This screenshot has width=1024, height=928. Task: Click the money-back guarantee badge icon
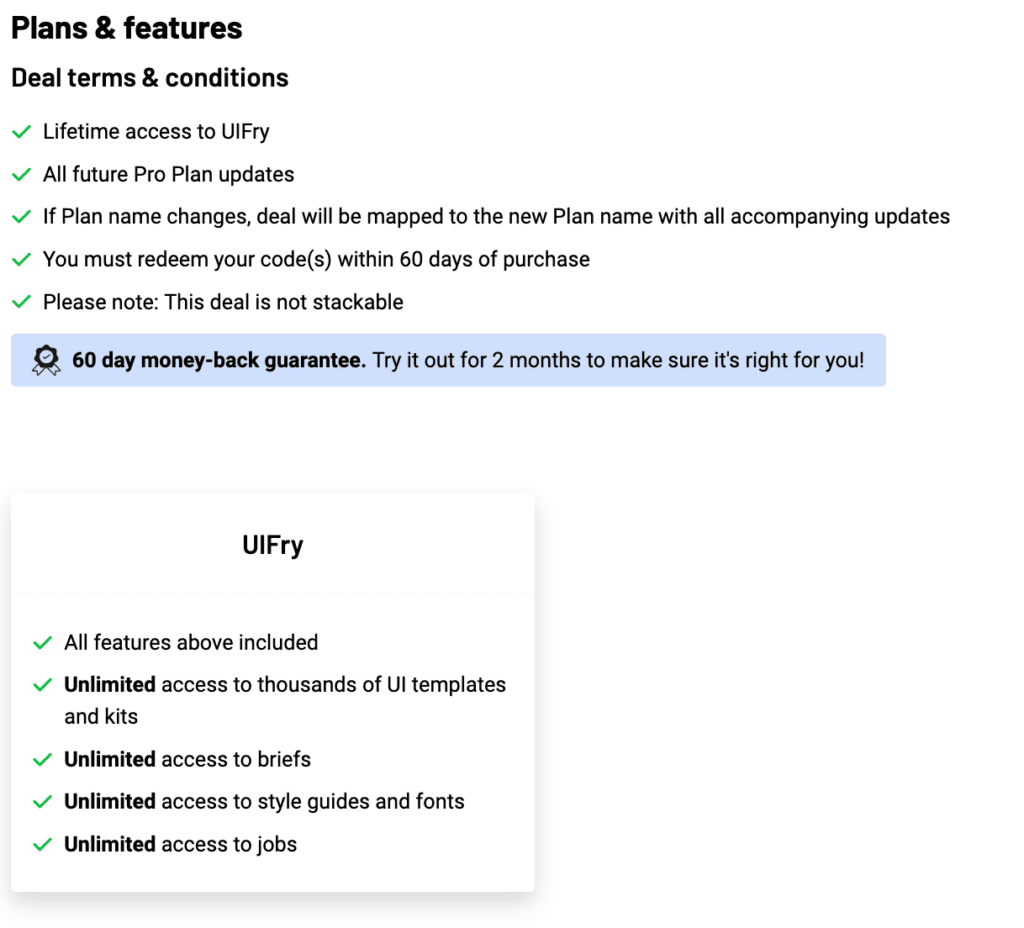tap(46, 360)
